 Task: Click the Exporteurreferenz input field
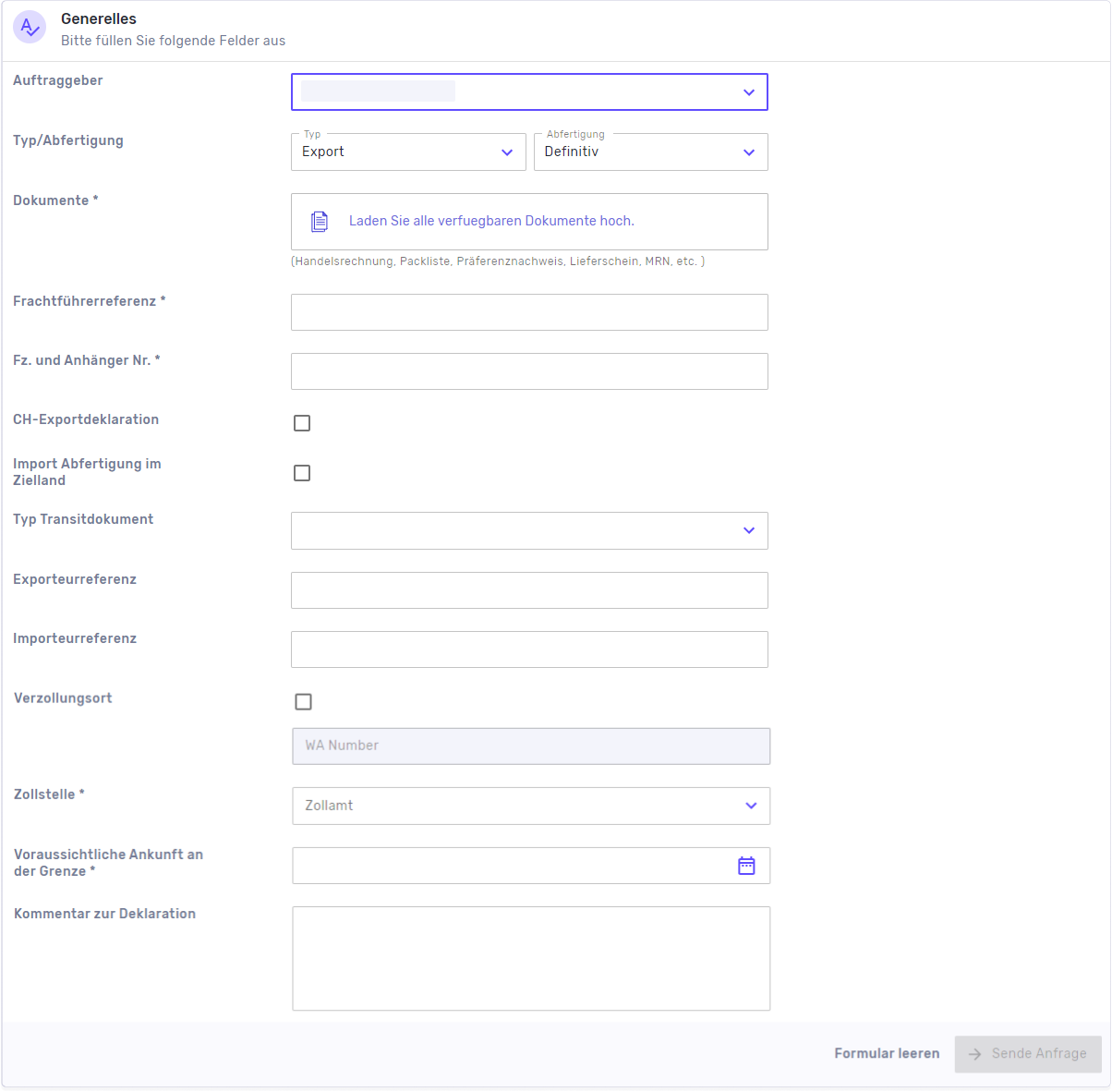click(x=529, y=590)
